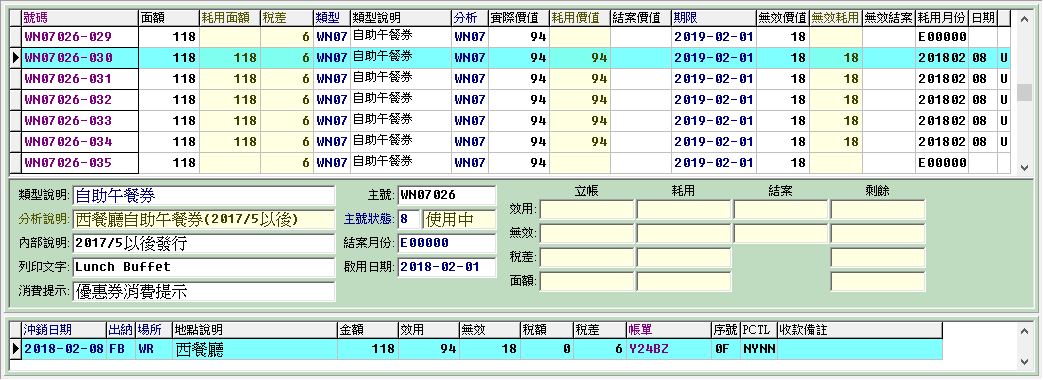Click the 期限 column header
This screenshot has width=1043, height=380.
tap(714, 18)
